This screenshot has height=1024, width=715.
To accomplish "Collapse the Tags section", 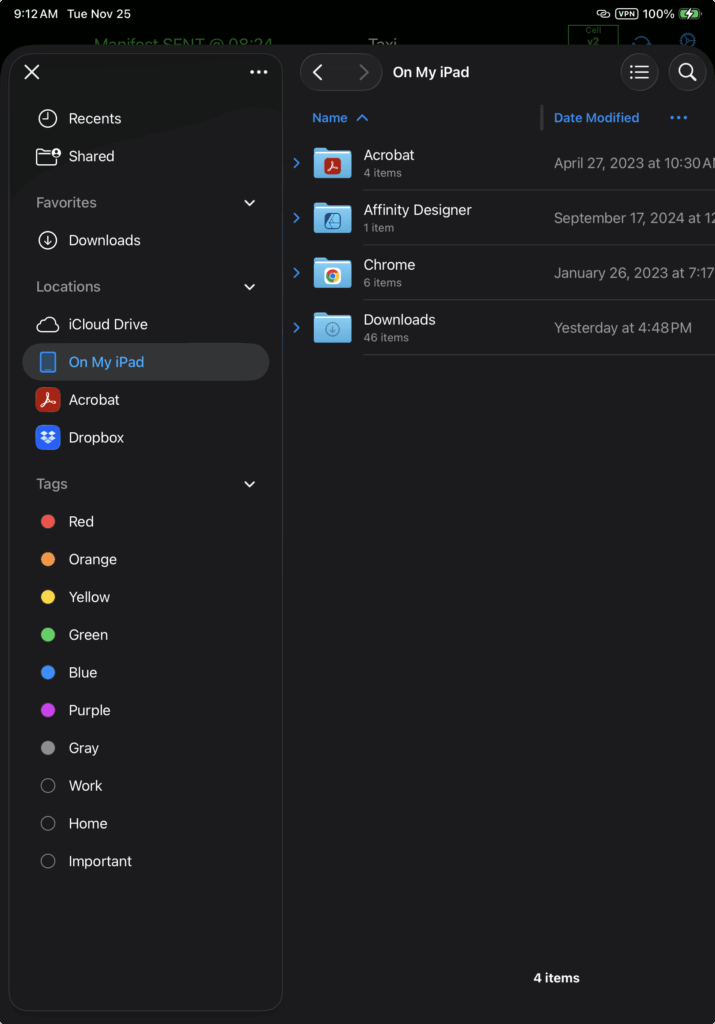I will click(250, 484).
